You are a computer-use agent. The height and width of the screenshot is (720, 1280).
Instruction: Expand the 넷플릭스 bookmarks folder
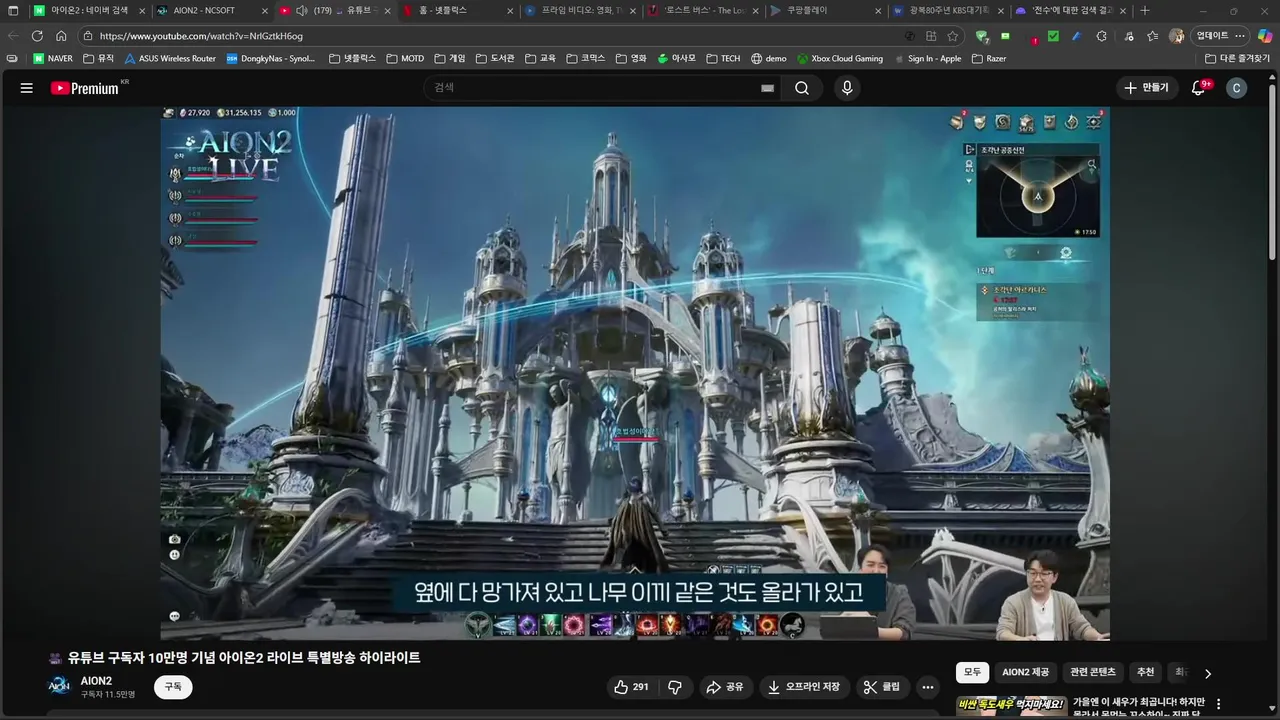click(353, 59)
